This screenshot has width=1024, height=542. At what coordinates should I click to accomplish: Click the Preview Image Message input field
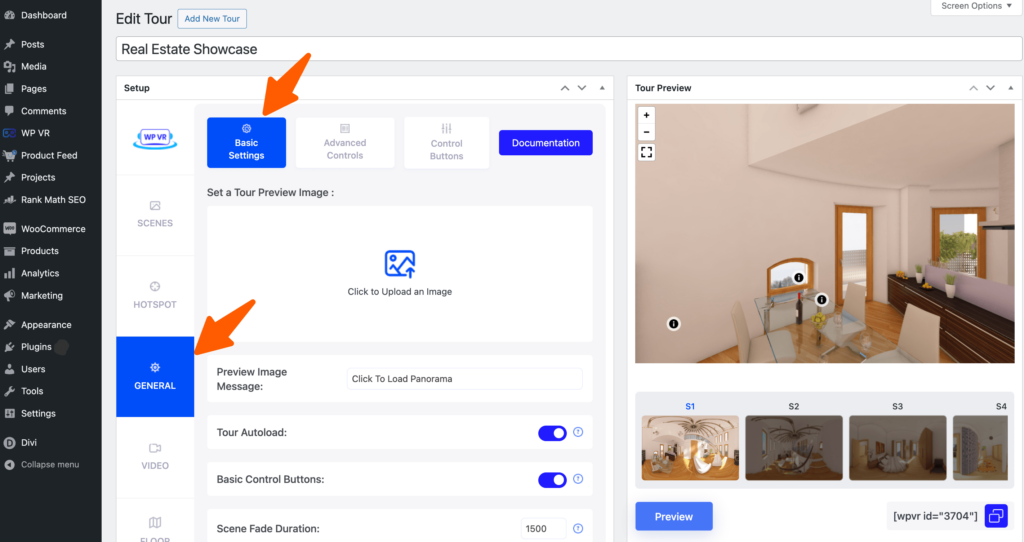(x=464, y=379)
